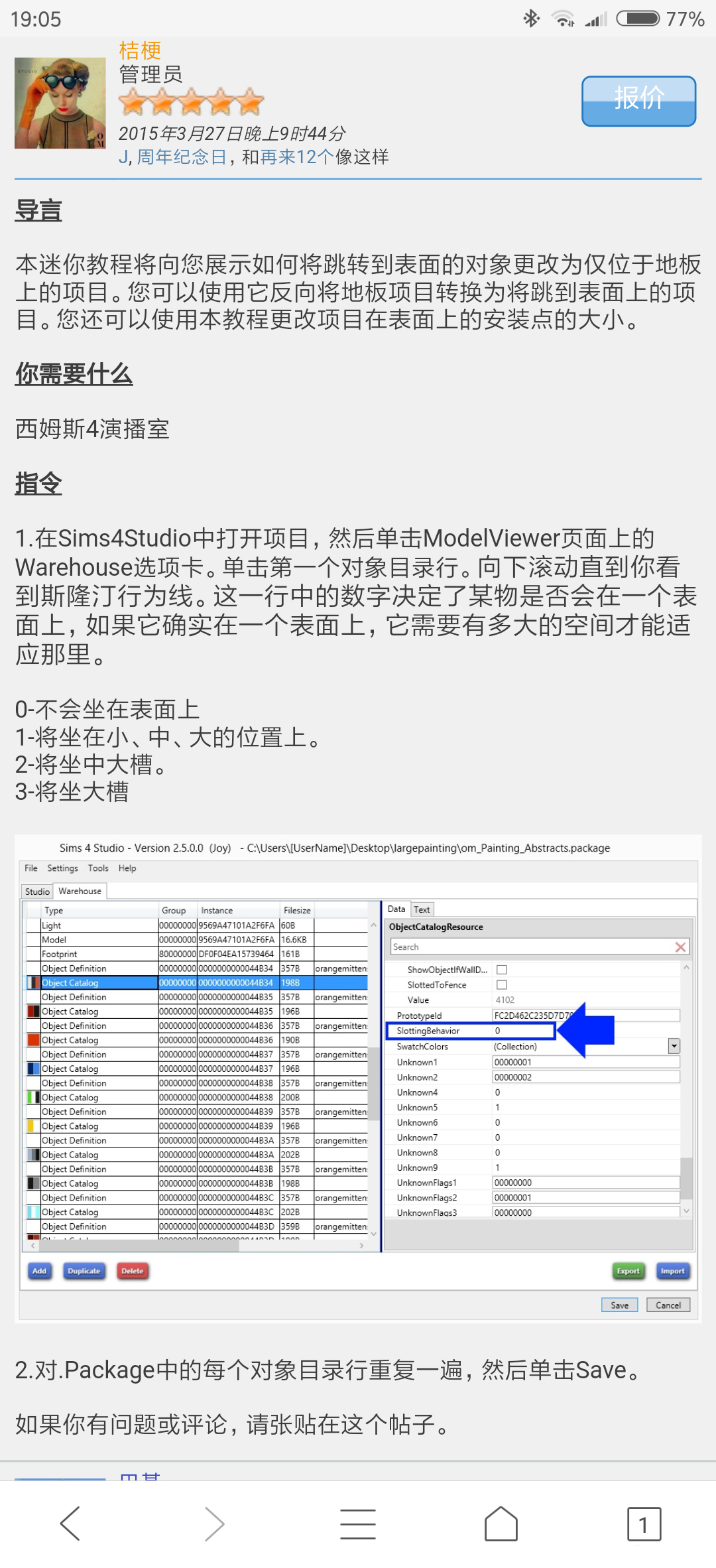Click the orange swatch beside Object Catalog 44B36
The width and height of the screenshot is (716, 1568).
pyautogui.click(x=33, y=1040)
